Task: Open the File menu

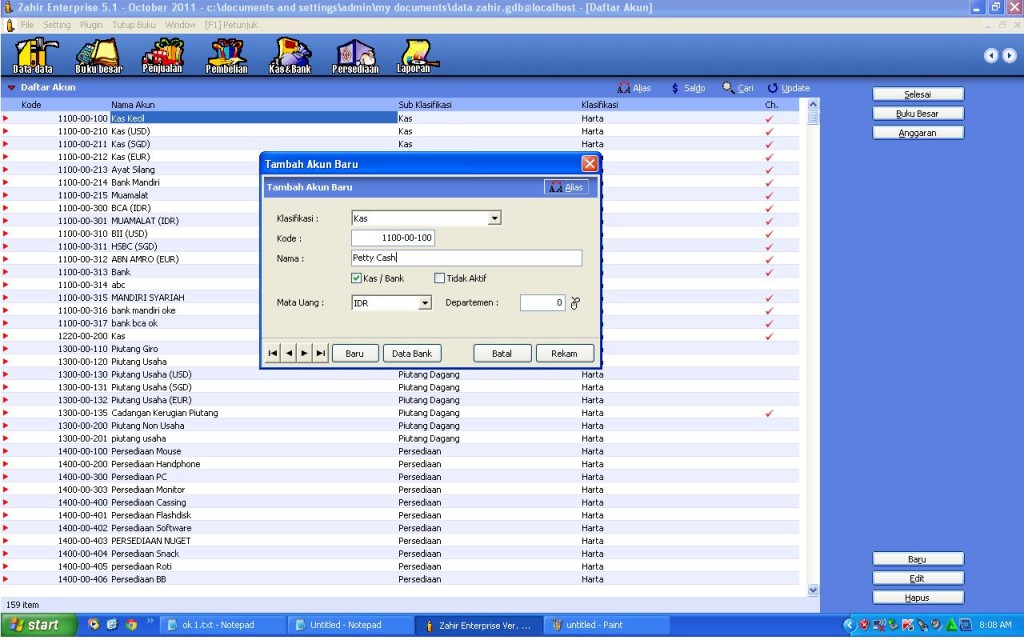Action: tap(27, 25)
